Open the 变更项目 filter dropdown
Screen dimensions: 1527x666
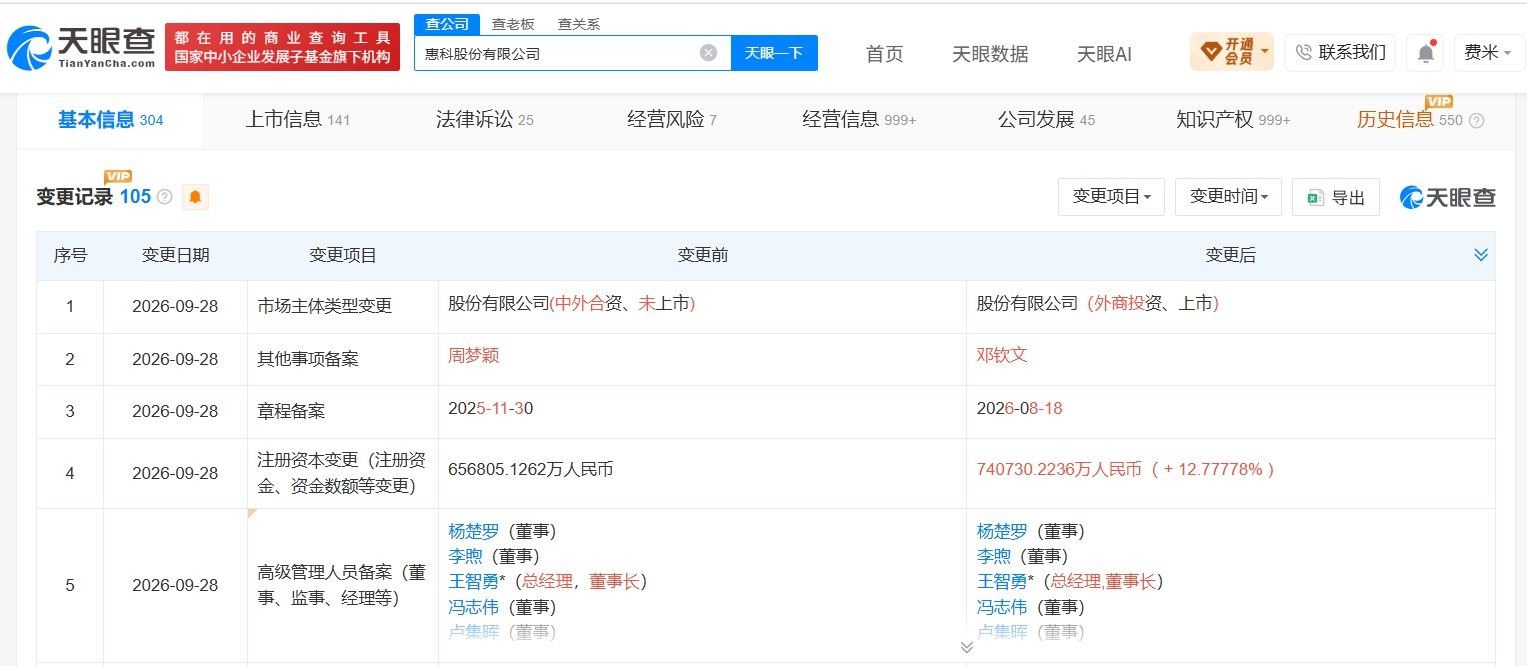click(1111, 197)
